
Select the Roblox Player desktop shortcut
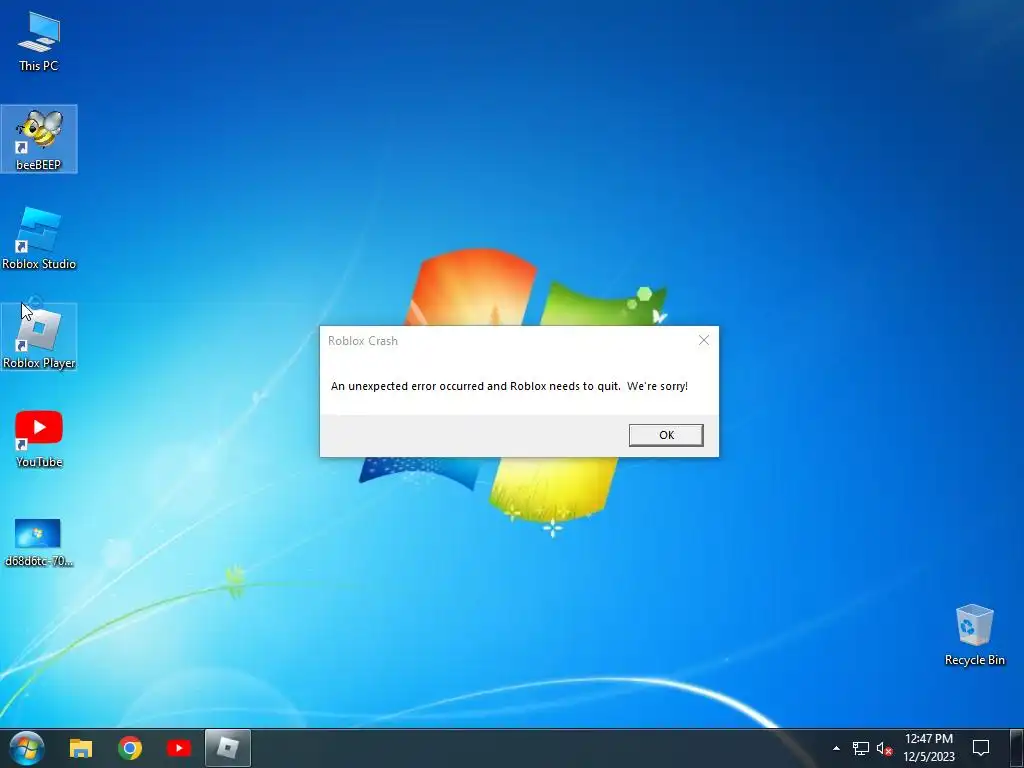(x=39, y=337)
